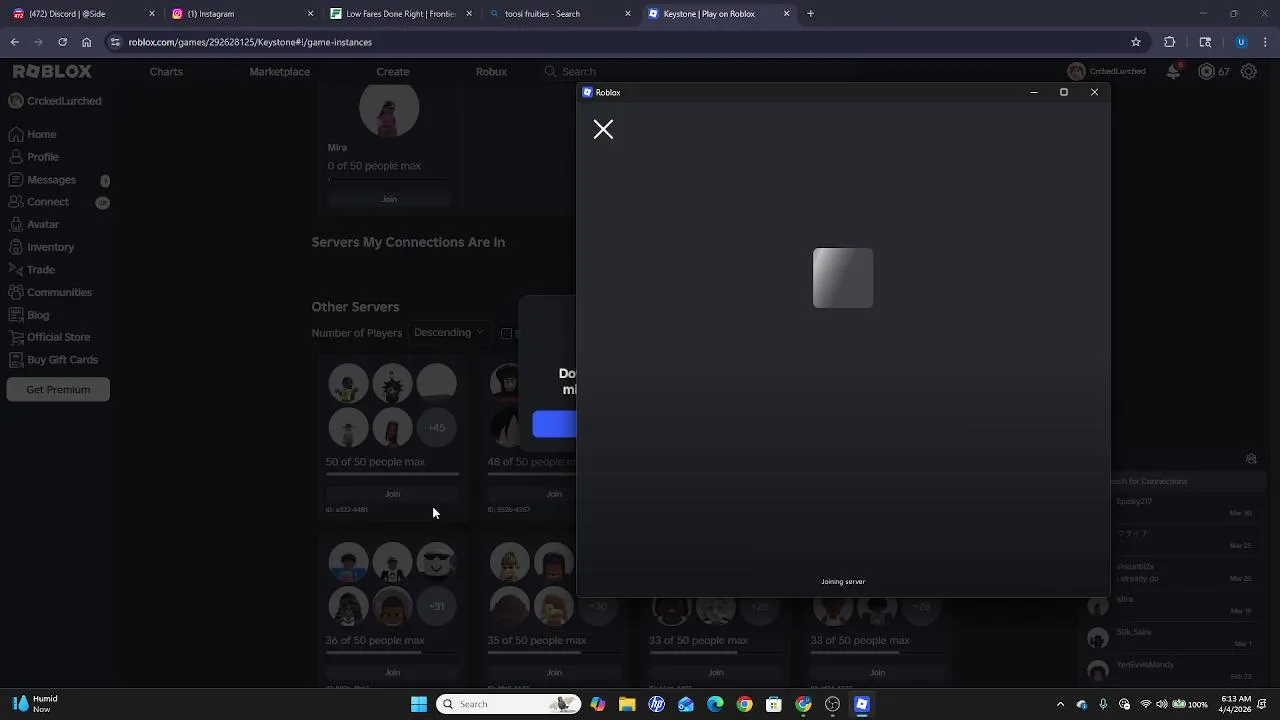The height and width of the screenshot is (720, 1280).
Task: Open the Chrome profile avatar U
Action: [x=1241, y=42]
